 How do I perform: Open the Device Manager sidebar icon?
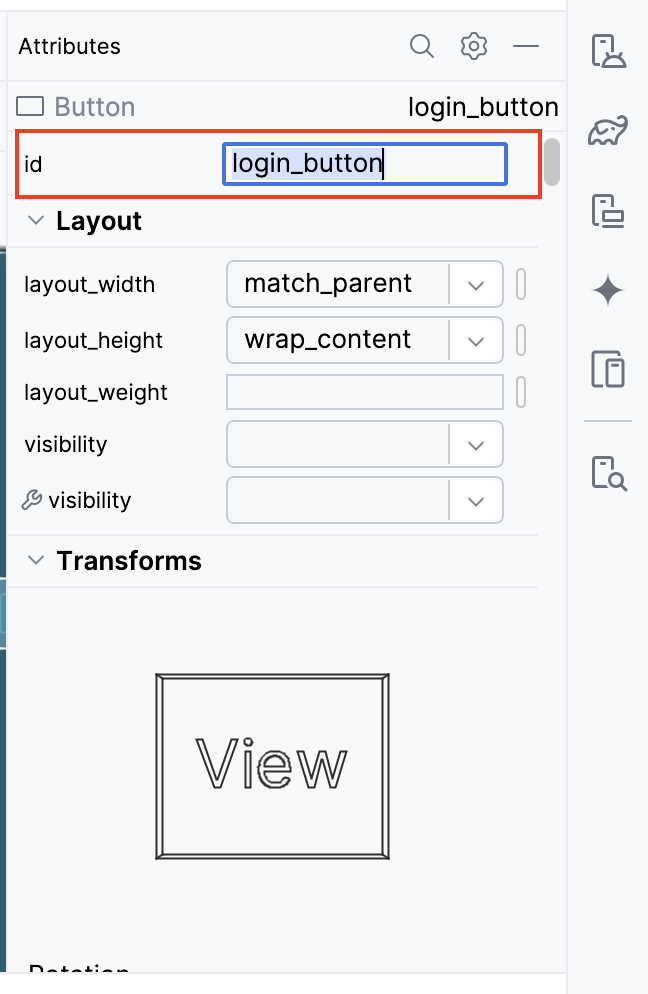(608, 210)
